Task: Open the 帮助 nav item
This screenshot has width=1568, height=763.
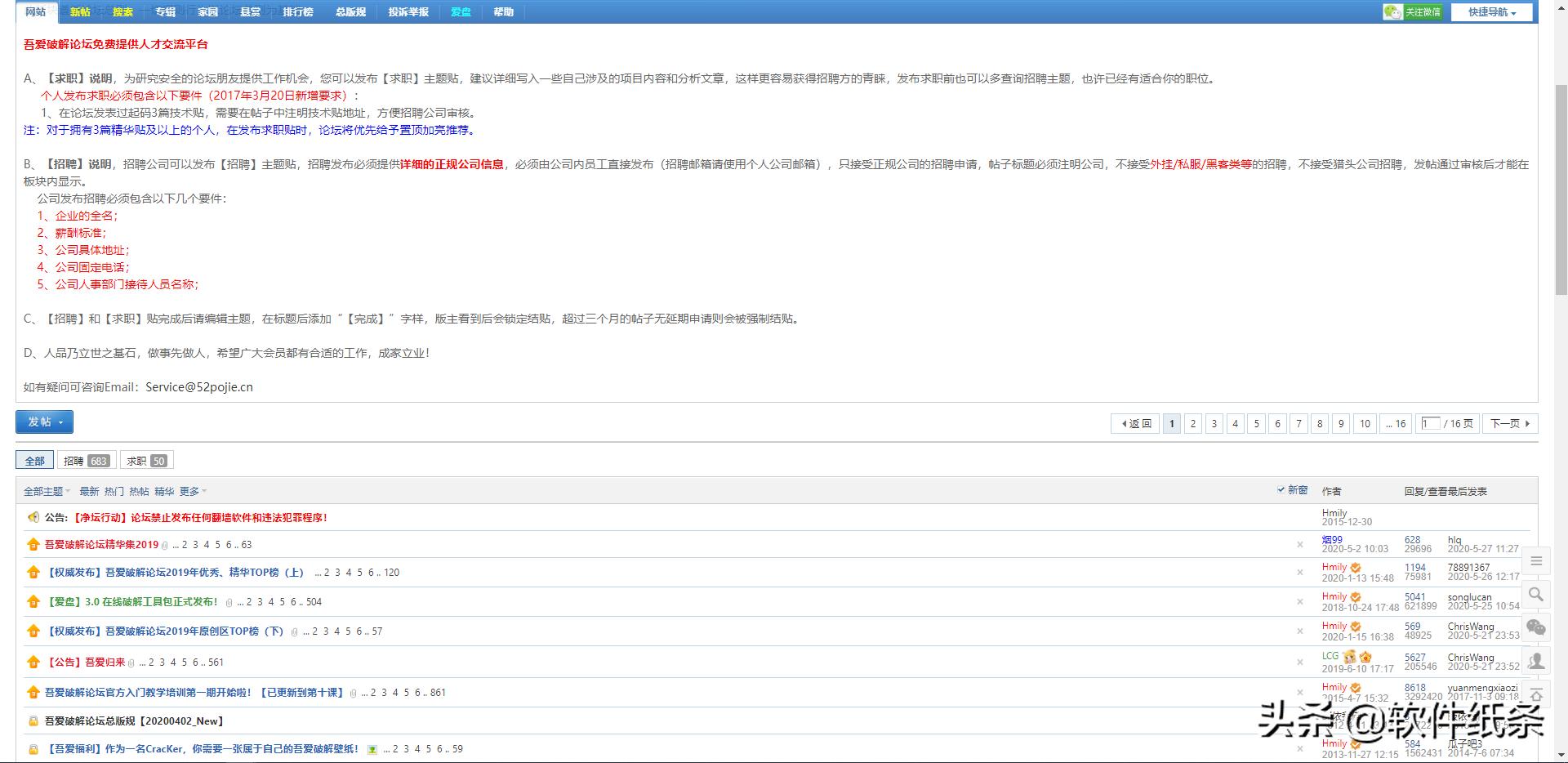Action: 504,12
